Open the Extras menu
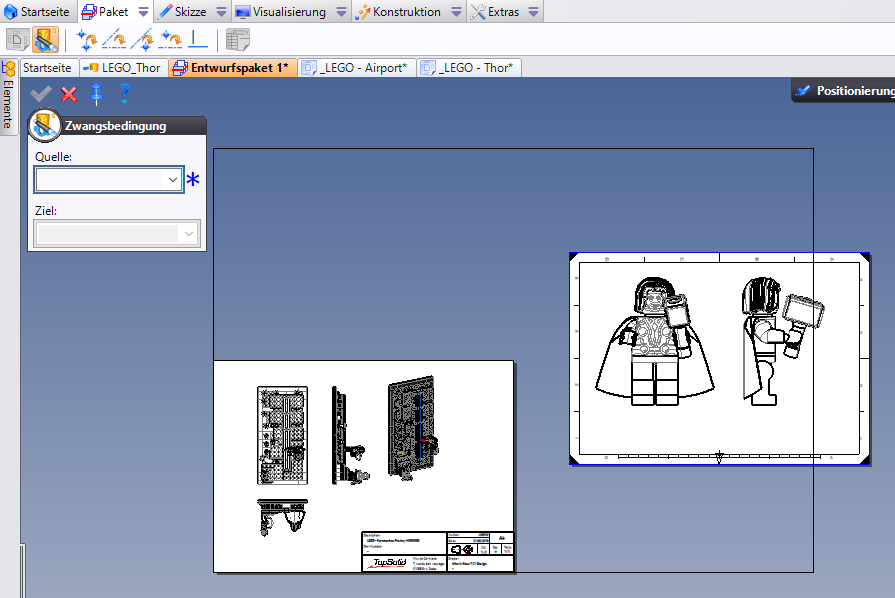 coord(495,11)
